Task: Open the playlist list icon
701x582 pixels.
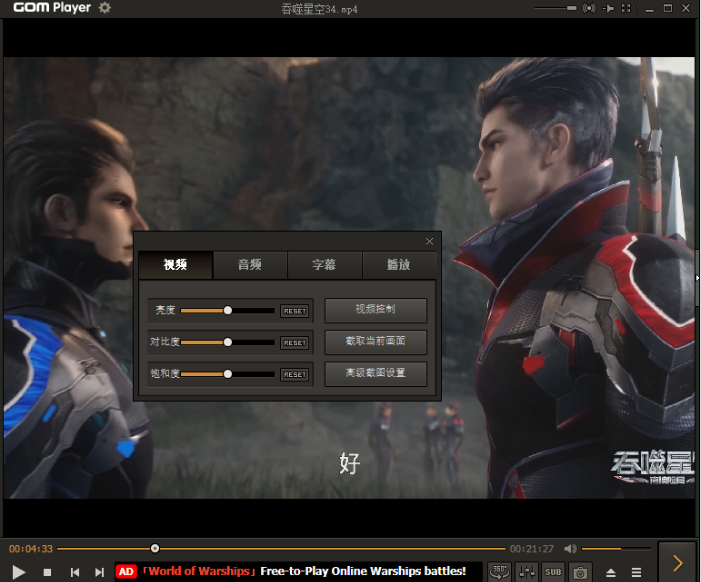Action: pyautogui.click(x=636, y=573)
